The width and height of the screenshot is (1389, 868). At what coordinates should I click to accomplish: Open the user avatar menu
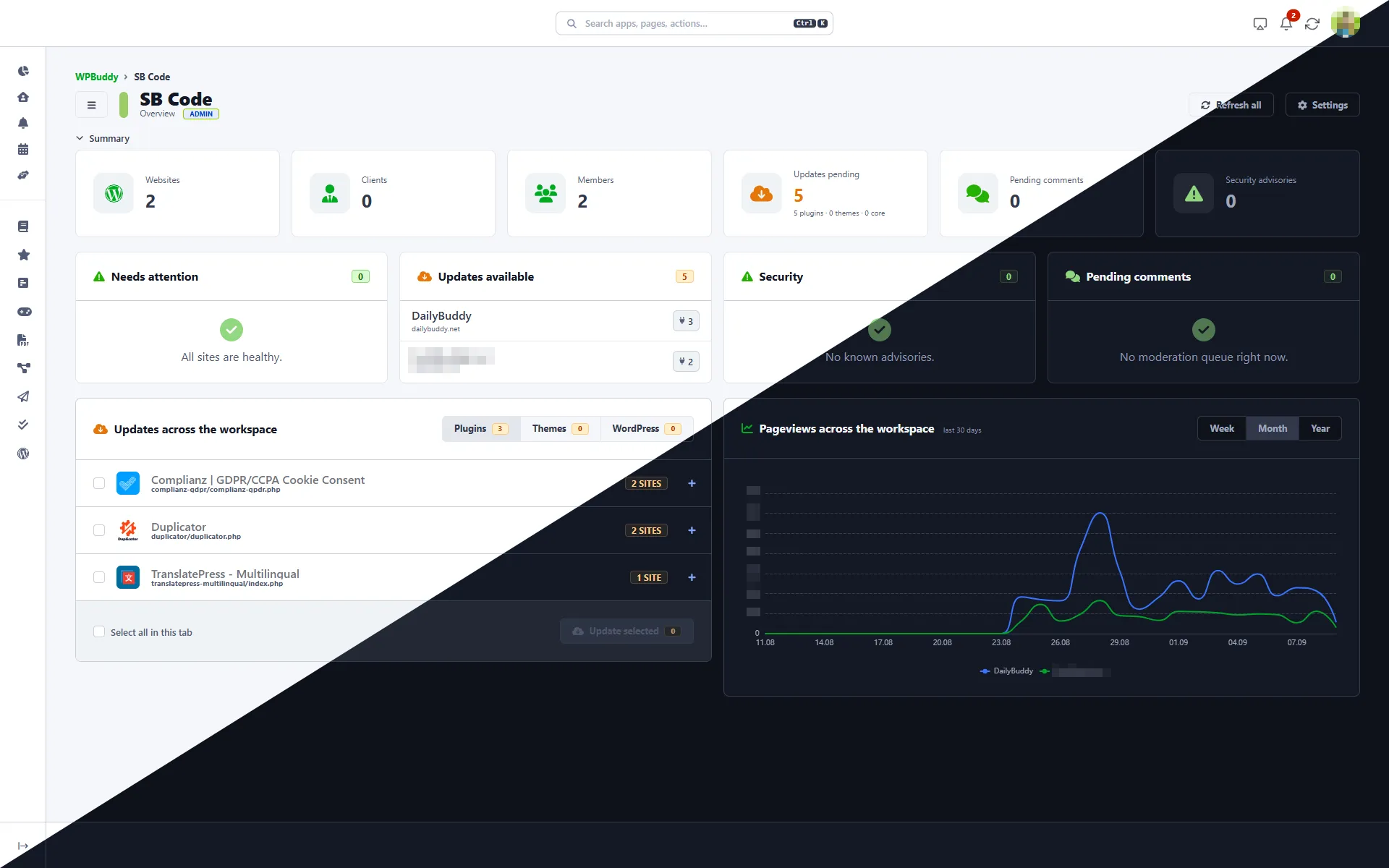coord(1345,22)
